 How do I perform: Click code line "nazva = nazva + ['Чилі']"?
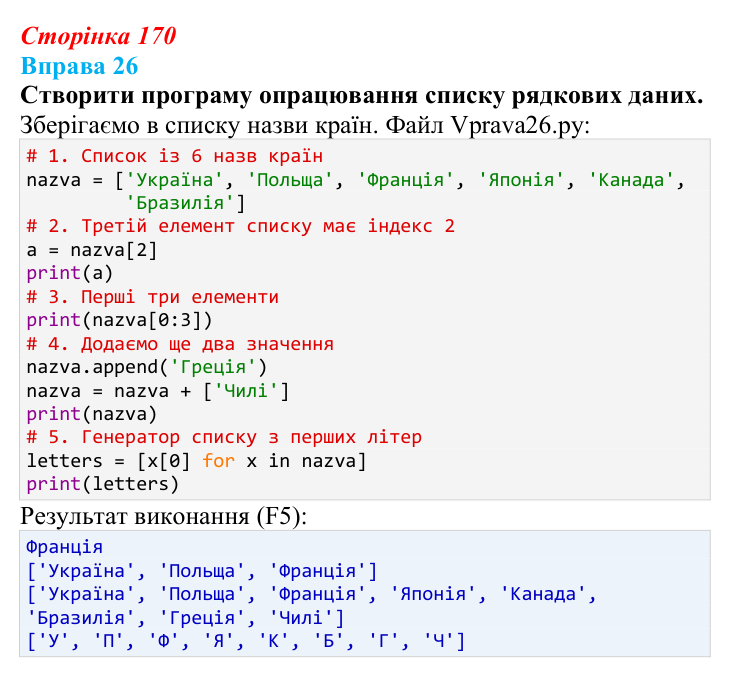(x=158, y=391)
